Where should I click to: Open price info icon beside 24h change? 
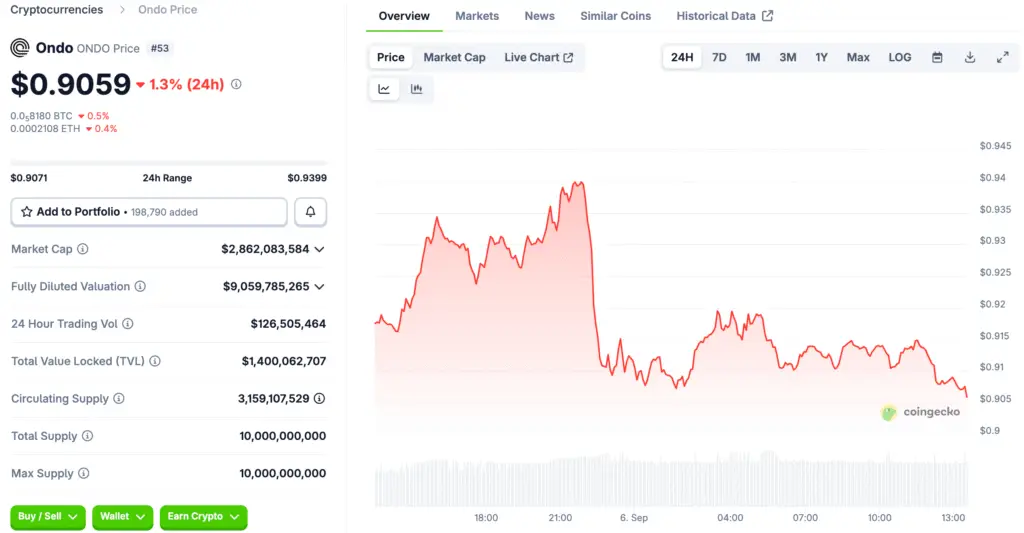pos(236,84)
